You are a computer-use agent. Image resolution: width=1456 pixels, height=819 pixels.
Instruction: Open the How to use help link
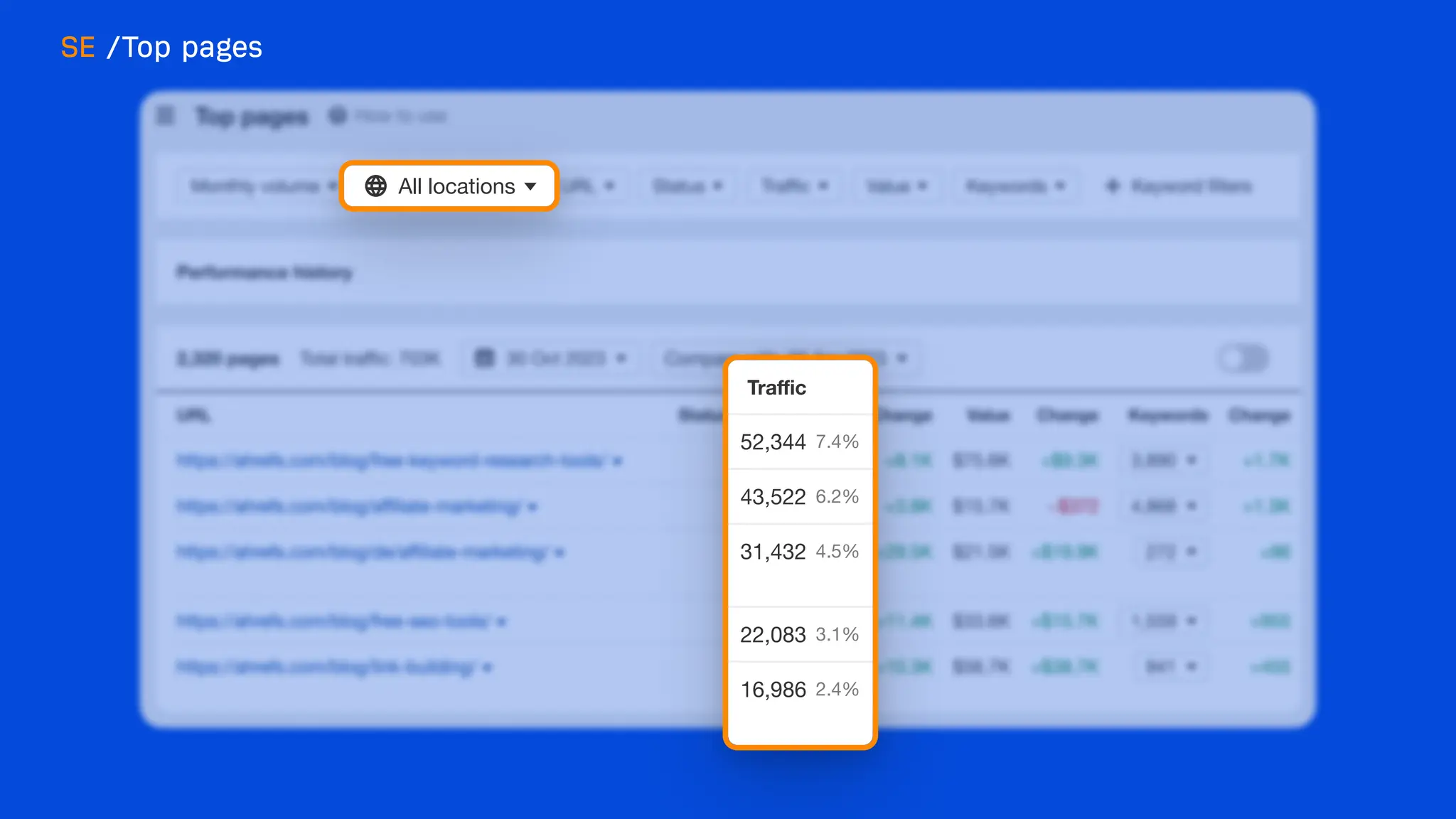pos(388,116)
